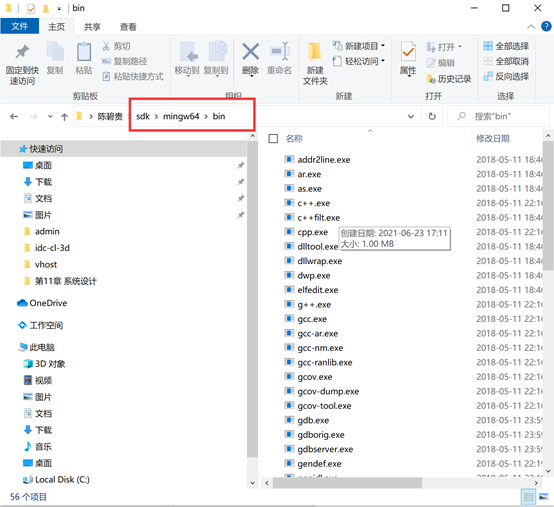
Task: Click the Refresh button beside address bar
Action: point(432,116)
